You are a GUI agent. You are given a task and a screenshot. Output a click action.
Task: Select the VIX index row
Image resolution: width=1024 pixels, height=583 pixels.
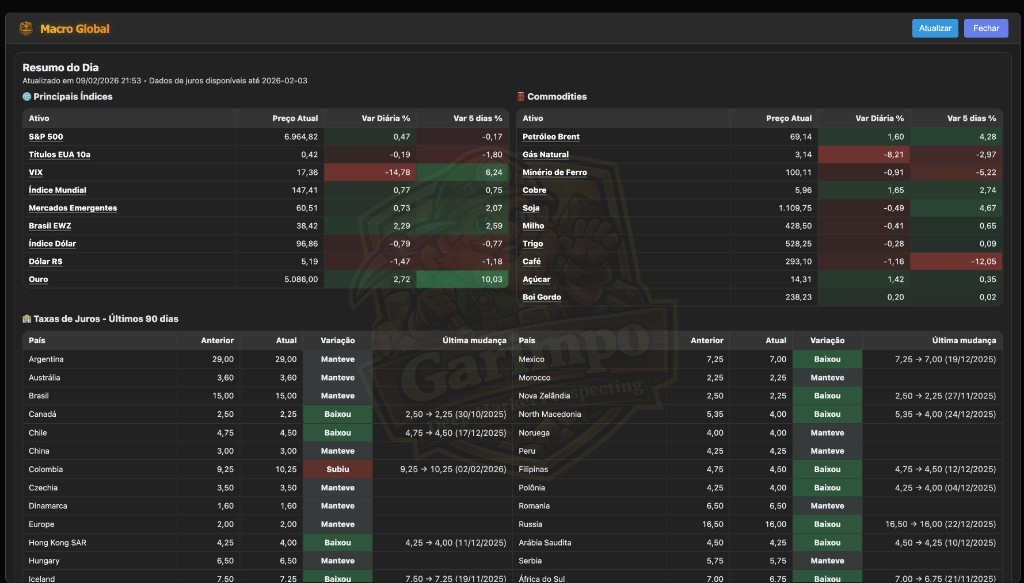36,171
